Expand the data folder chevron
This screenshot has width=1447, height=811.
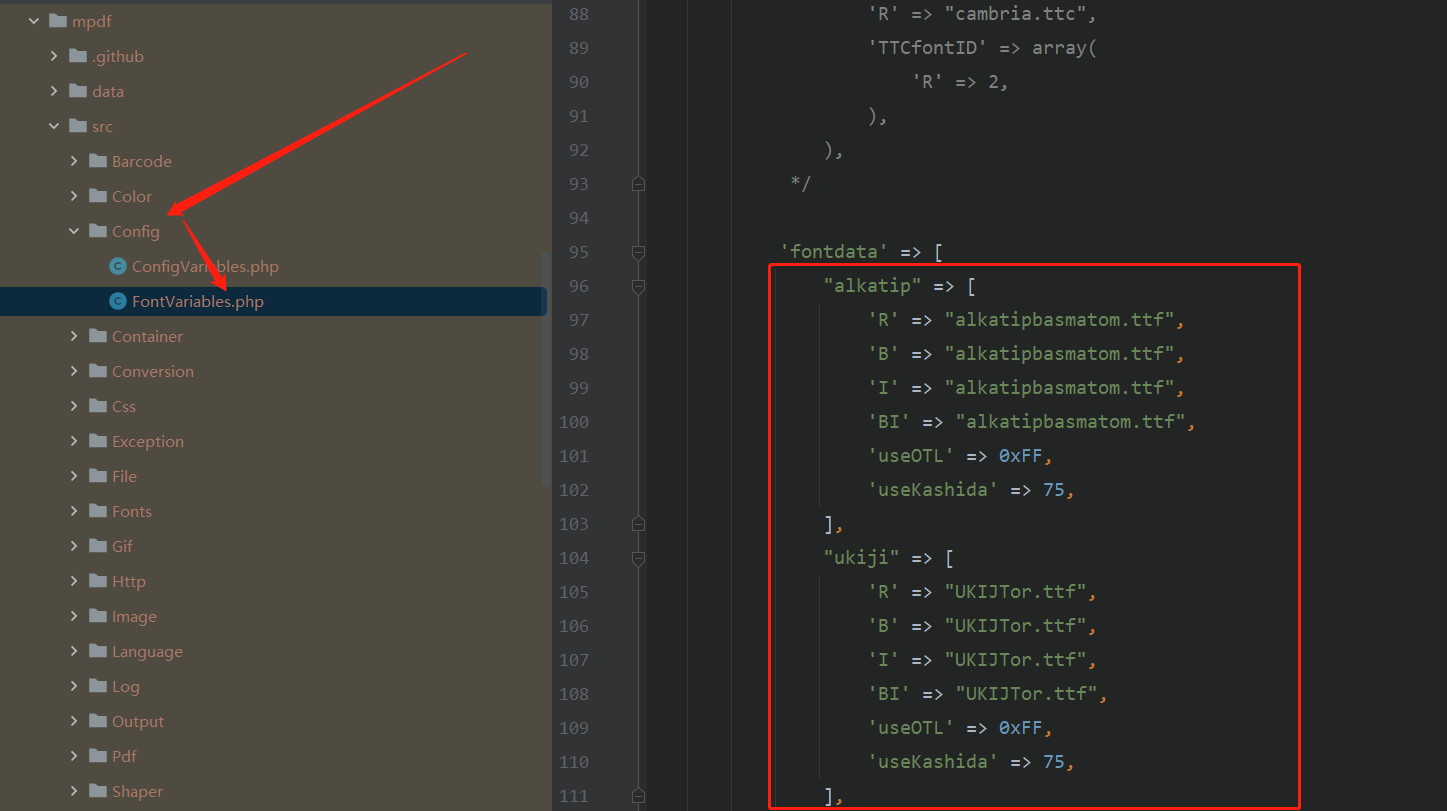(54, 91)
